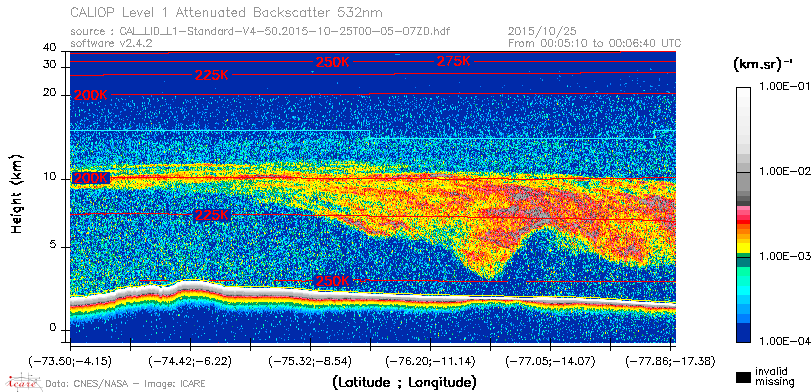Click the (-77.05;-14.07) coordinate label
The height and width of the screenshot is (392, 811).
(550, 360)
